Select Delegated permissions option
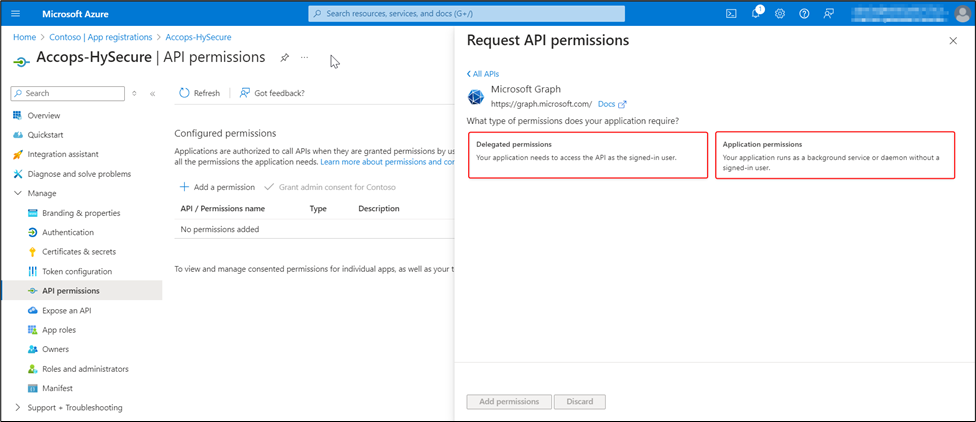 pyautogui.click(x=587, y=156)
